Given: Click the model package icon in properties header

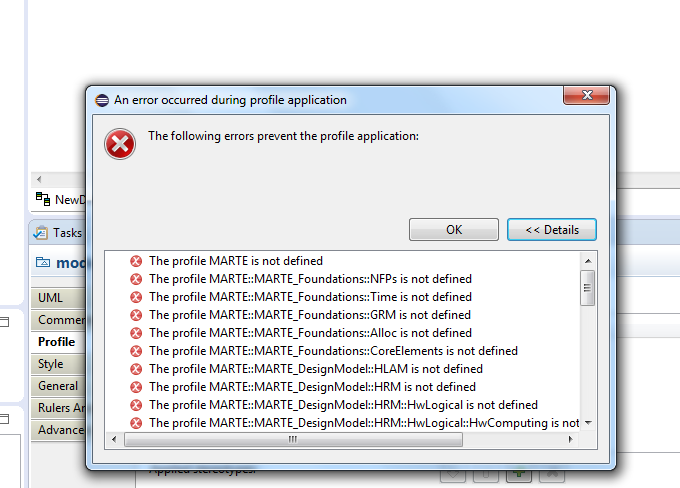Looking at the screenshot, I should (43, 262).
